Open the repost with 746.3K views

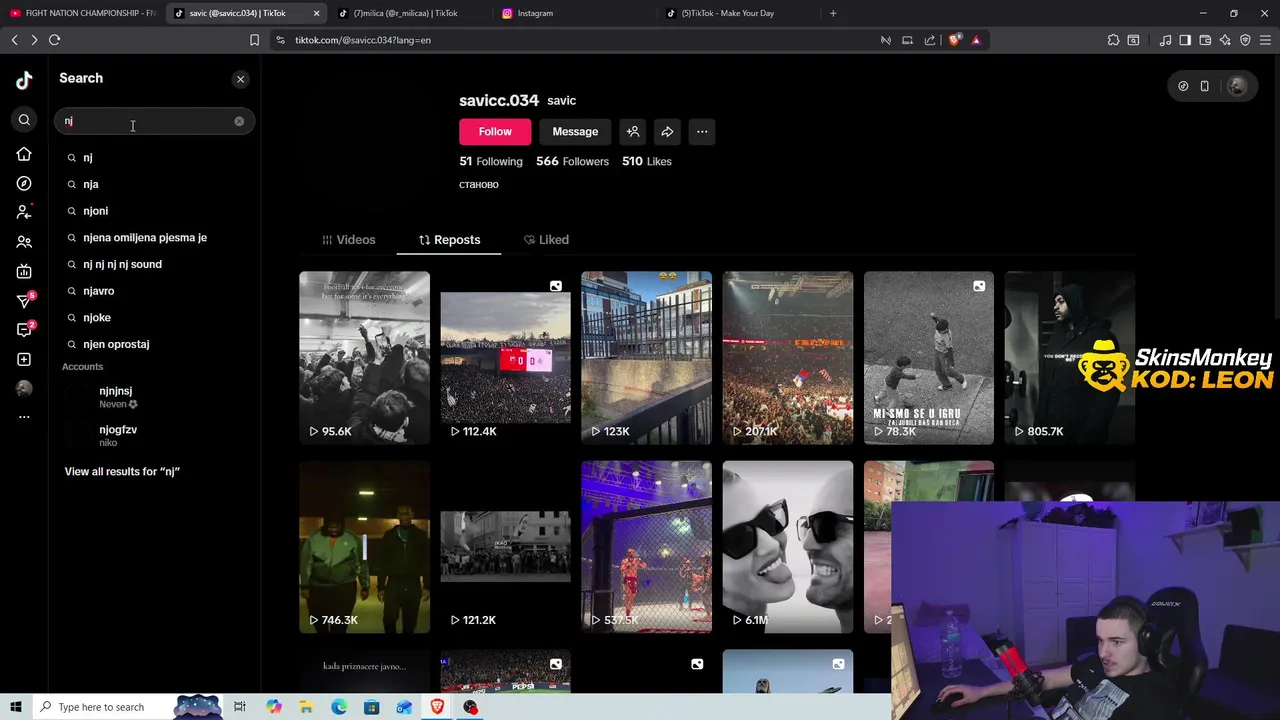tap(364, 547)
